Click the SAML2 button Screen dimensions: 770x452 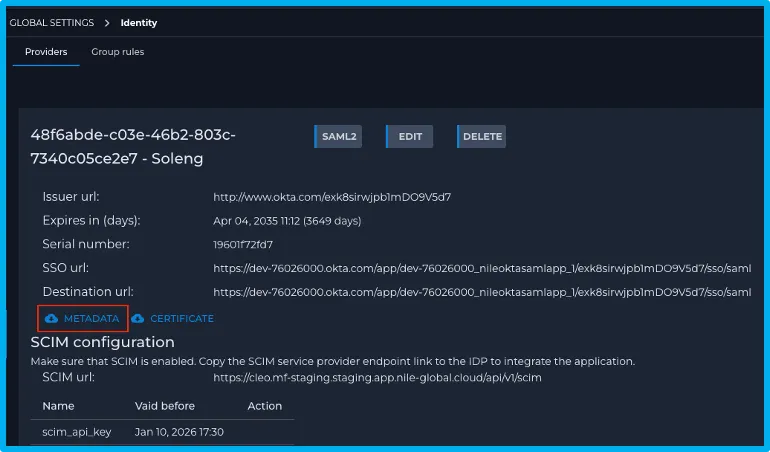click(339, 137)
